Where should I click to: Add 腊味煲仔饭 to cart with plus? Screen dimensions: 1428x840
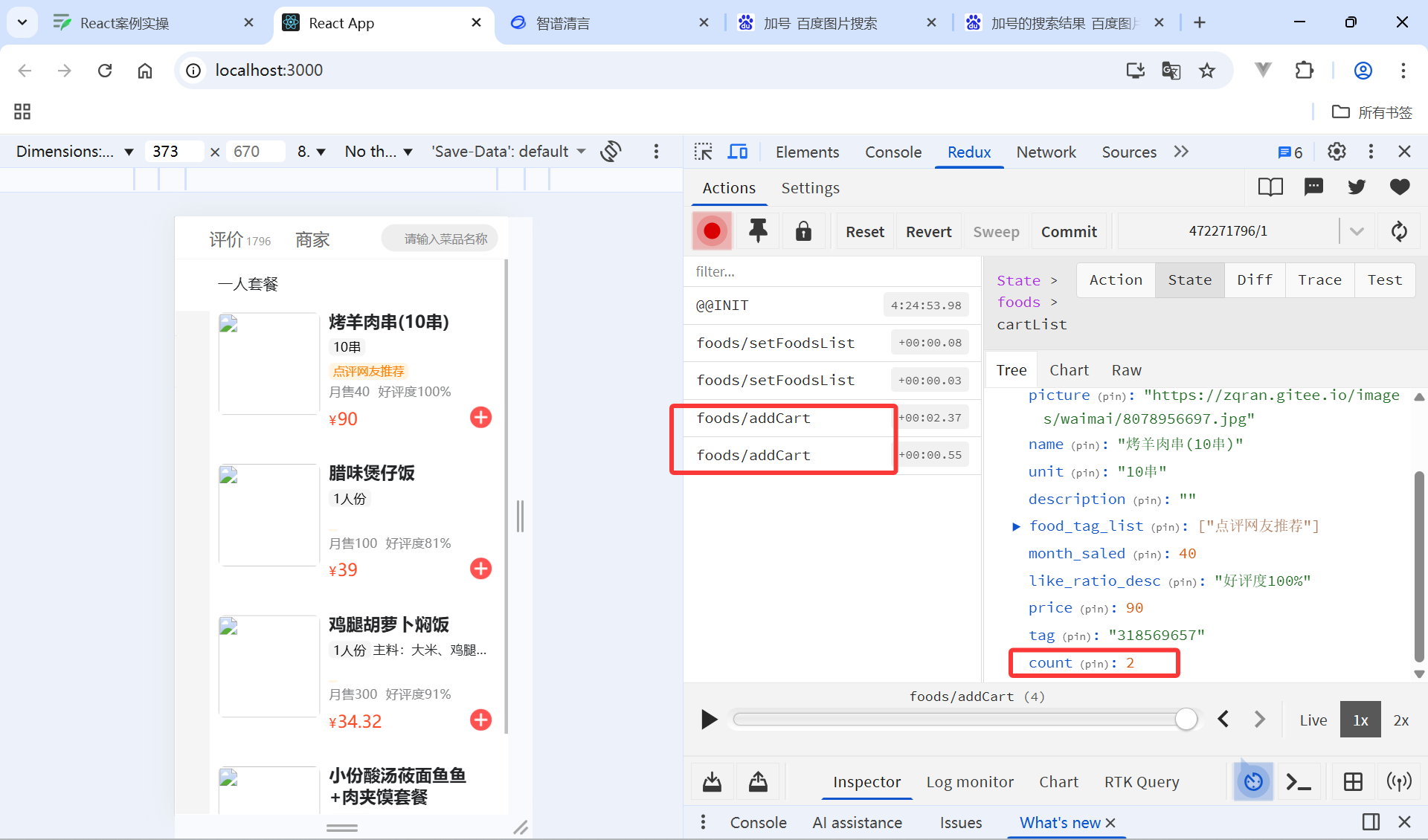480,569
